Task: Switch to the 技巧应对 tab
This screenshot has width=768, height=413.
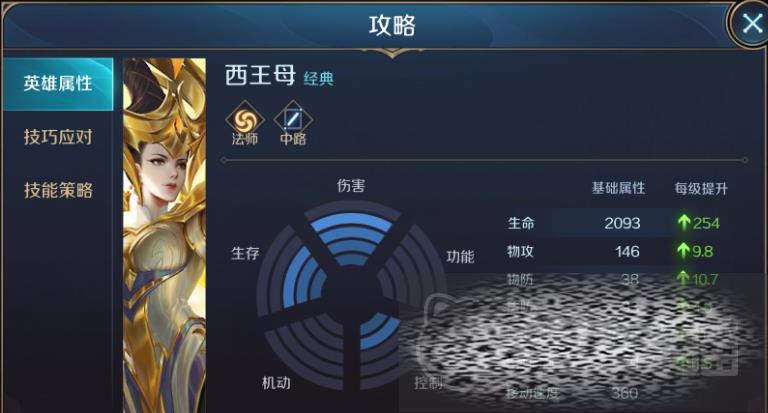Action: (58, 137)
